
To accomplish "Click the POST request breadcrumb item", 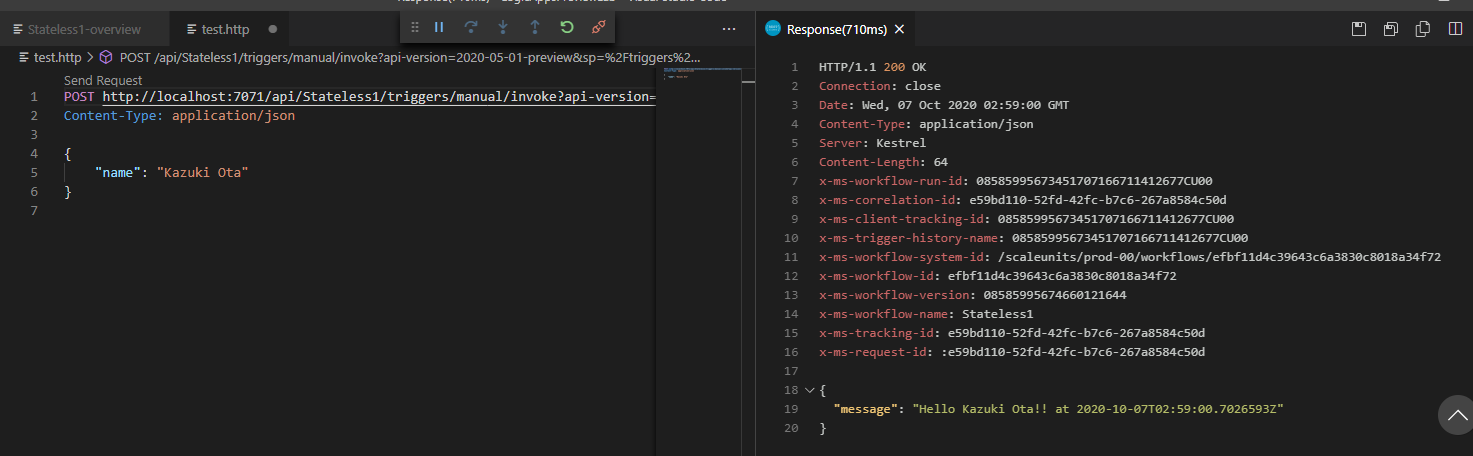I will pyautogui.click(x=410, y=57).
